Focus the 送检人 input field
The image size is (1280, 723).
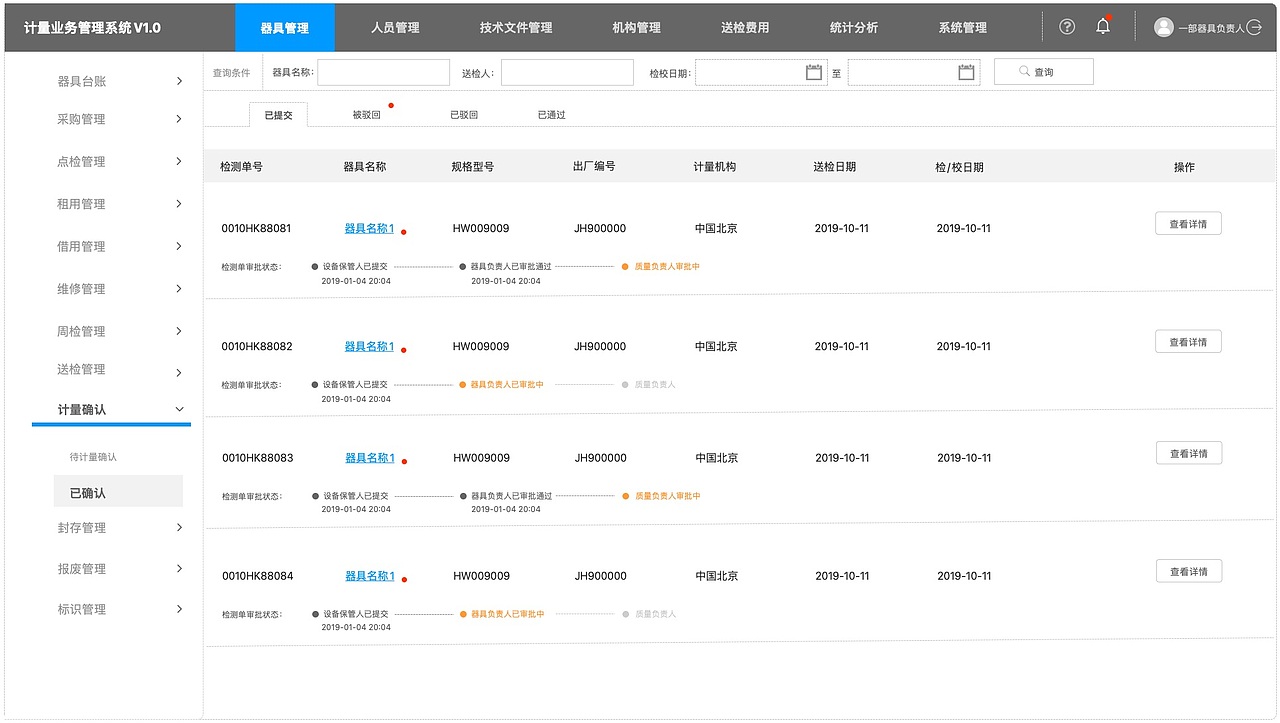568,72
